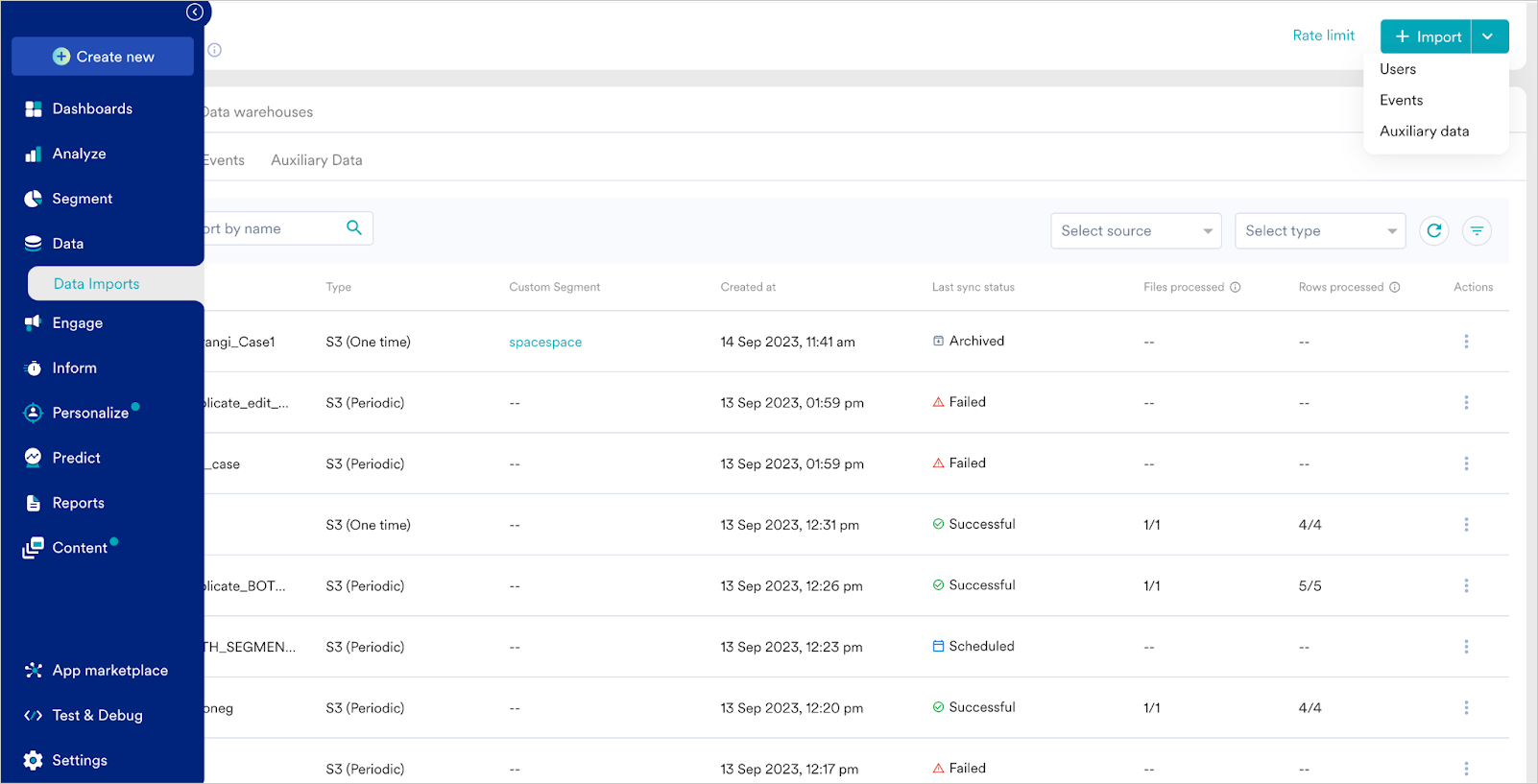
Task: Click the search by name input field
Action: pyautogui.click(x=269, y=228)
